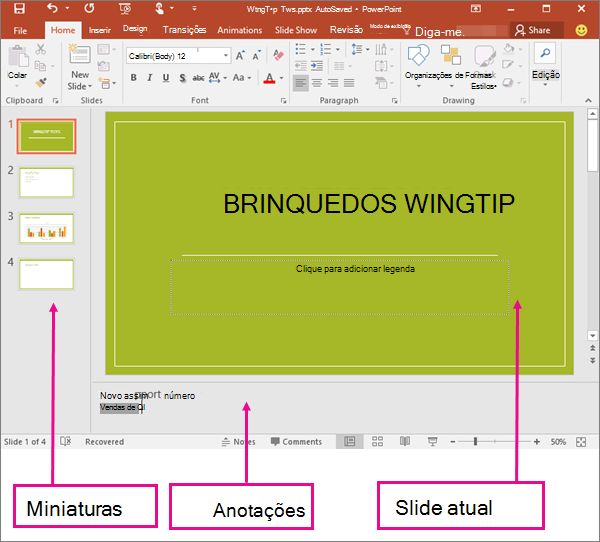The width and height of the screenshot is (600, 542).
Task: Switch to Inserir tab
Action: 99,30
